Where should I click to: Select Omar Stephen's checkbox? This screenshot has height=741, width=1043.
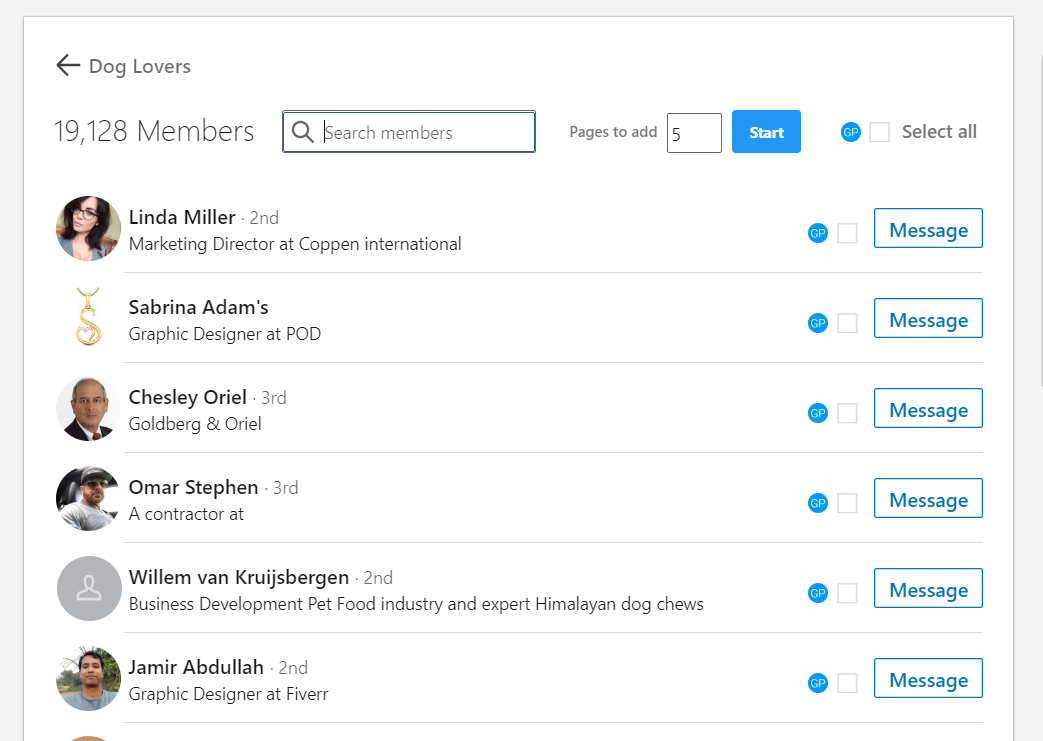pyautogui.click(x=847, y=503)
